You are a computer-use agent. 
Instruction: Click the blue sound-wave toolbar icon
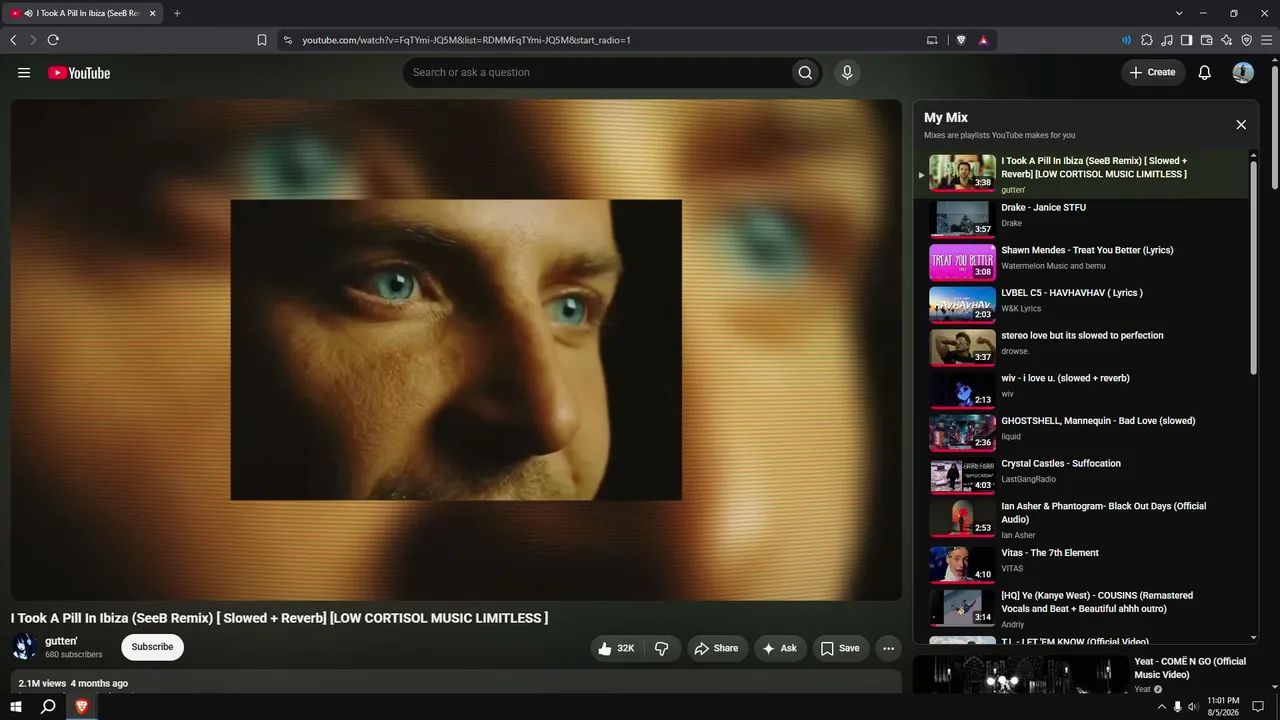tap(1127, 40)
